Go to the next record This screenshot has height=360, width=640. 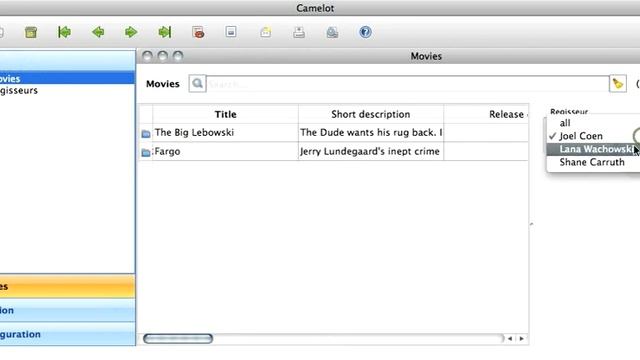coord(131,32)
